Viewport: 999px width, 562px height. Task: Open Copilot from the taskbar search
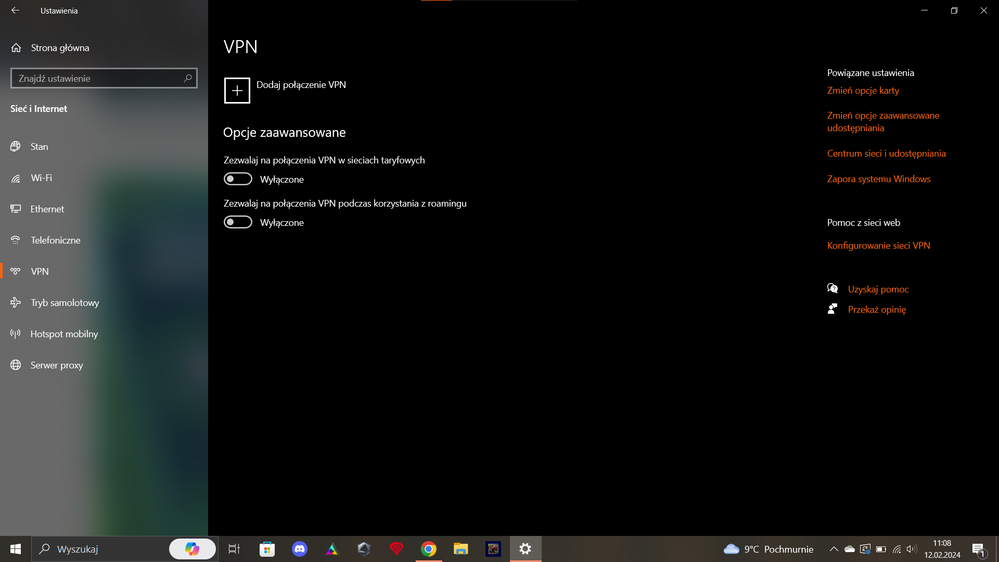point(192,549)
